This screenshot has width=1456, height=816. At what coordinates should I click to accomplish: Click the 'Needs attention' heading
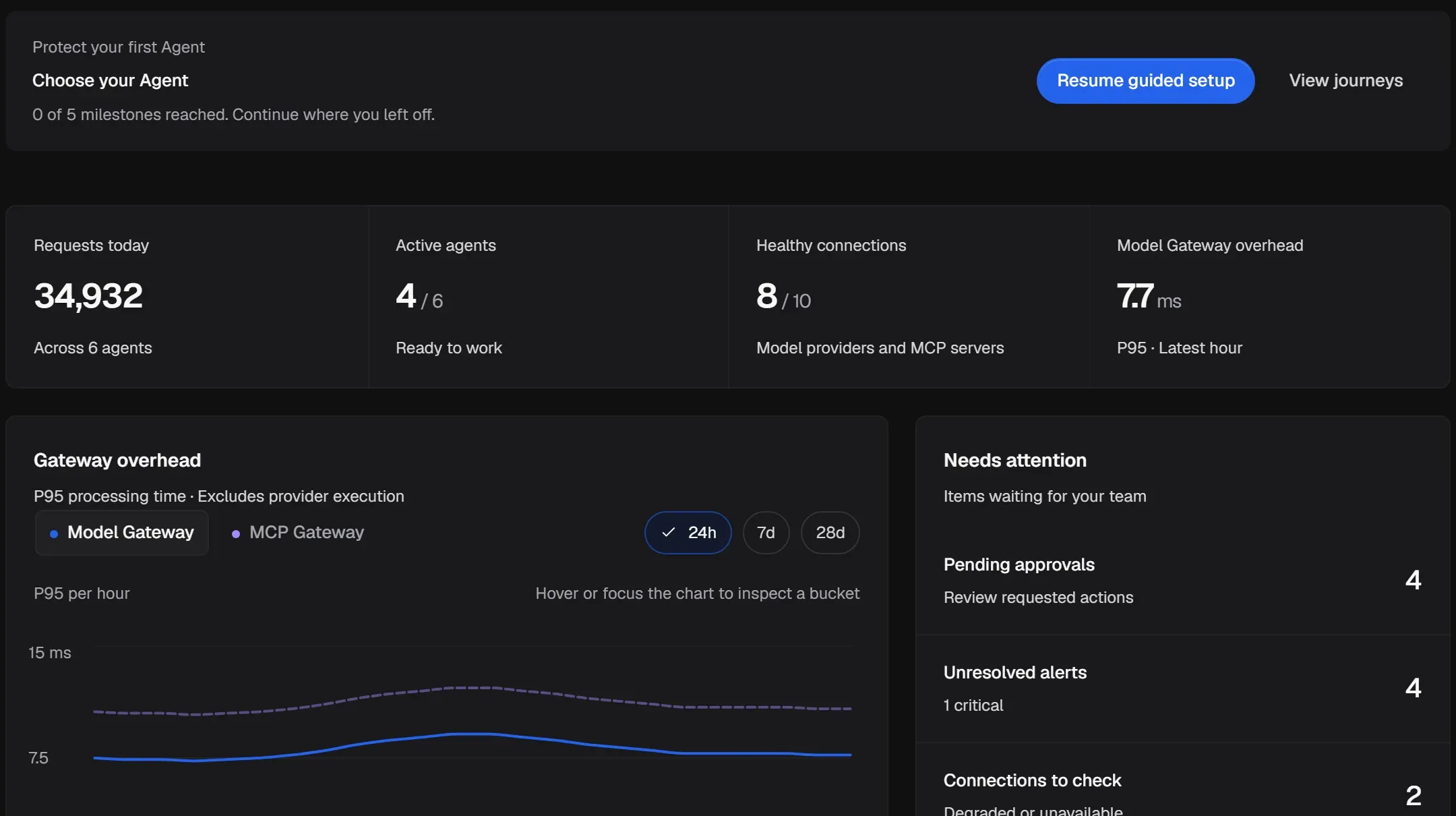pos(1015,460)
